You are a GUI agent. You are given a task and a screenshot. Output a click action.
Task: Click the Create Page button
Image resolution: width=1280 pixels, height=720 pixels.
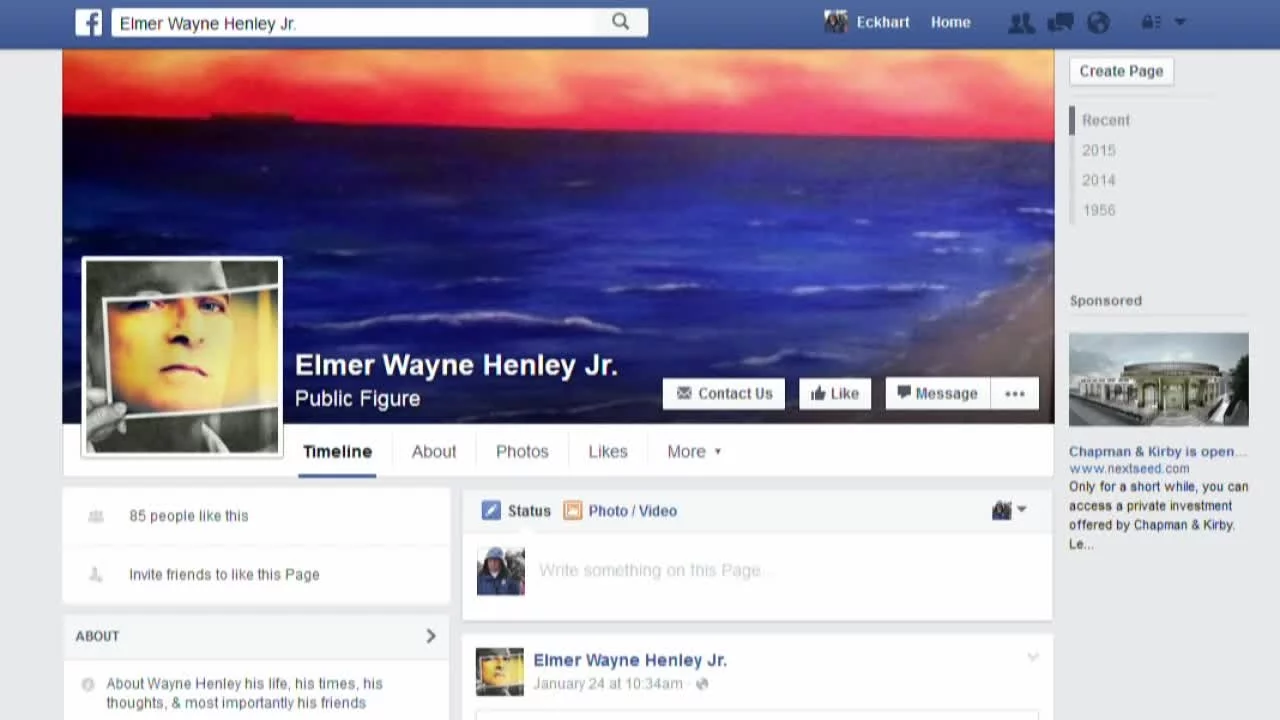tap(1121, 71)
